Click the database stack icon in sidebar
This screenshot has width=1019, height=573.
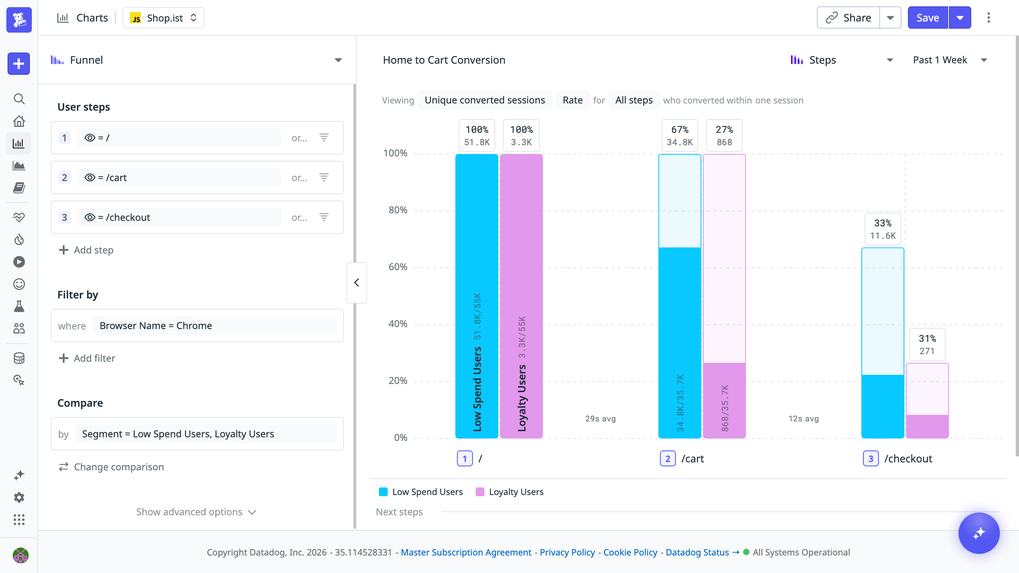point(19,358)
